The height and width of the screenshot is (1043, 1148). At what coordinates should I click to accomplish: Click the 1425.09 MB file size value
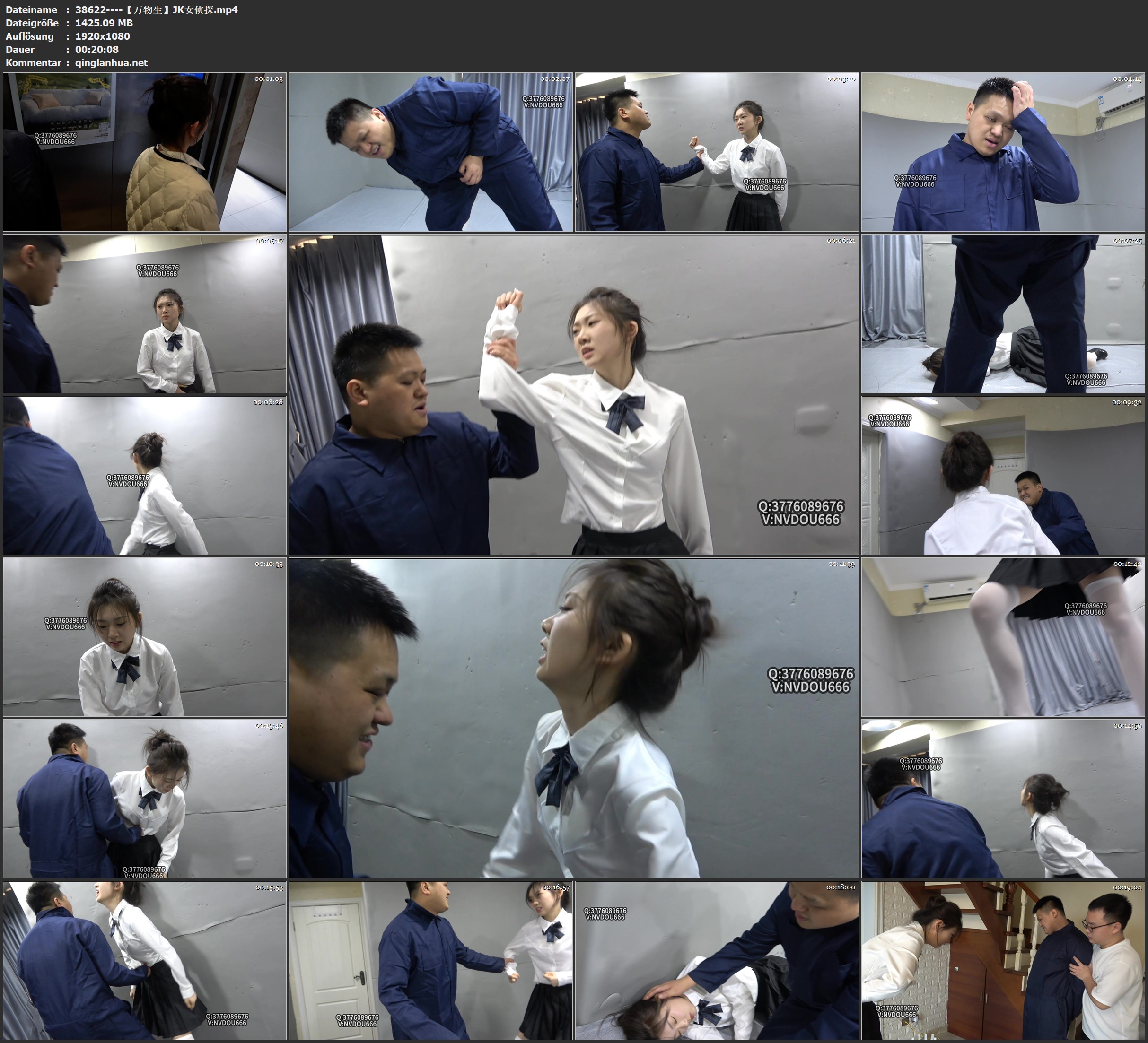tap(104, 23)
